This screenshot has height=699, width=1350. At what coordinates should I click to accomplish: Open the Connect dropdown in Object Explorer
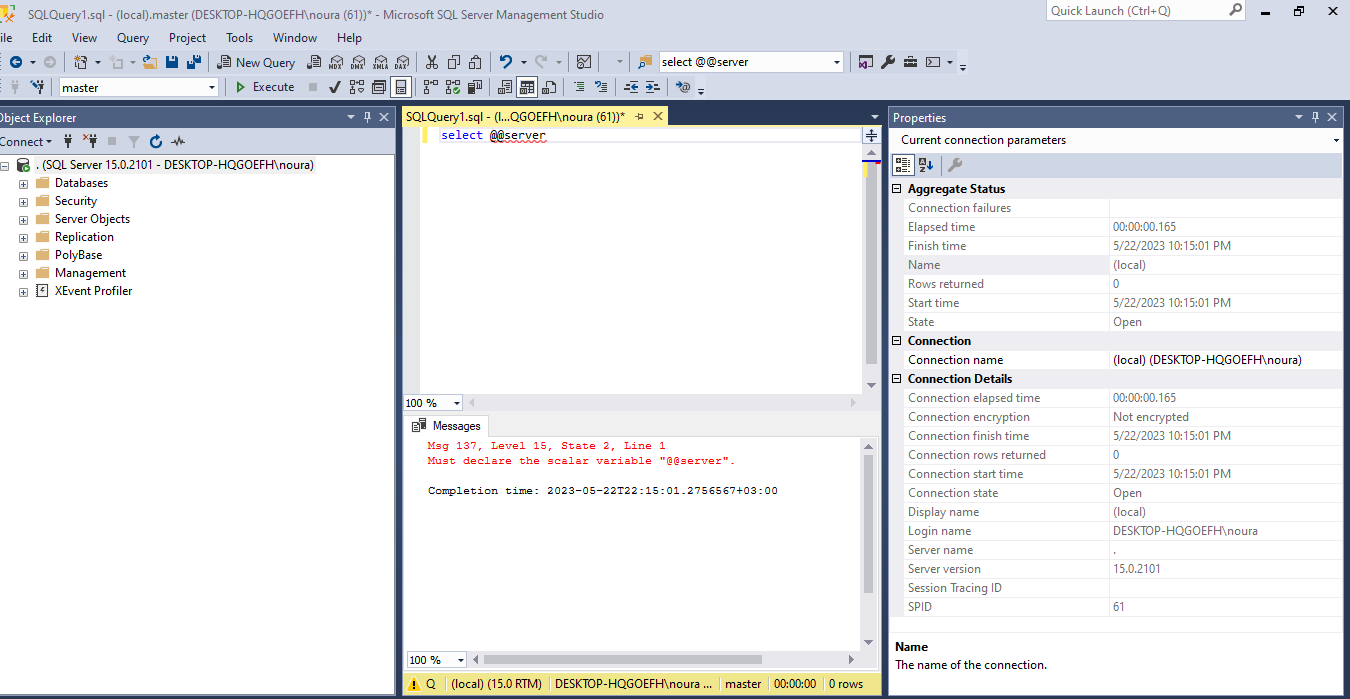[x=26, y=141]
